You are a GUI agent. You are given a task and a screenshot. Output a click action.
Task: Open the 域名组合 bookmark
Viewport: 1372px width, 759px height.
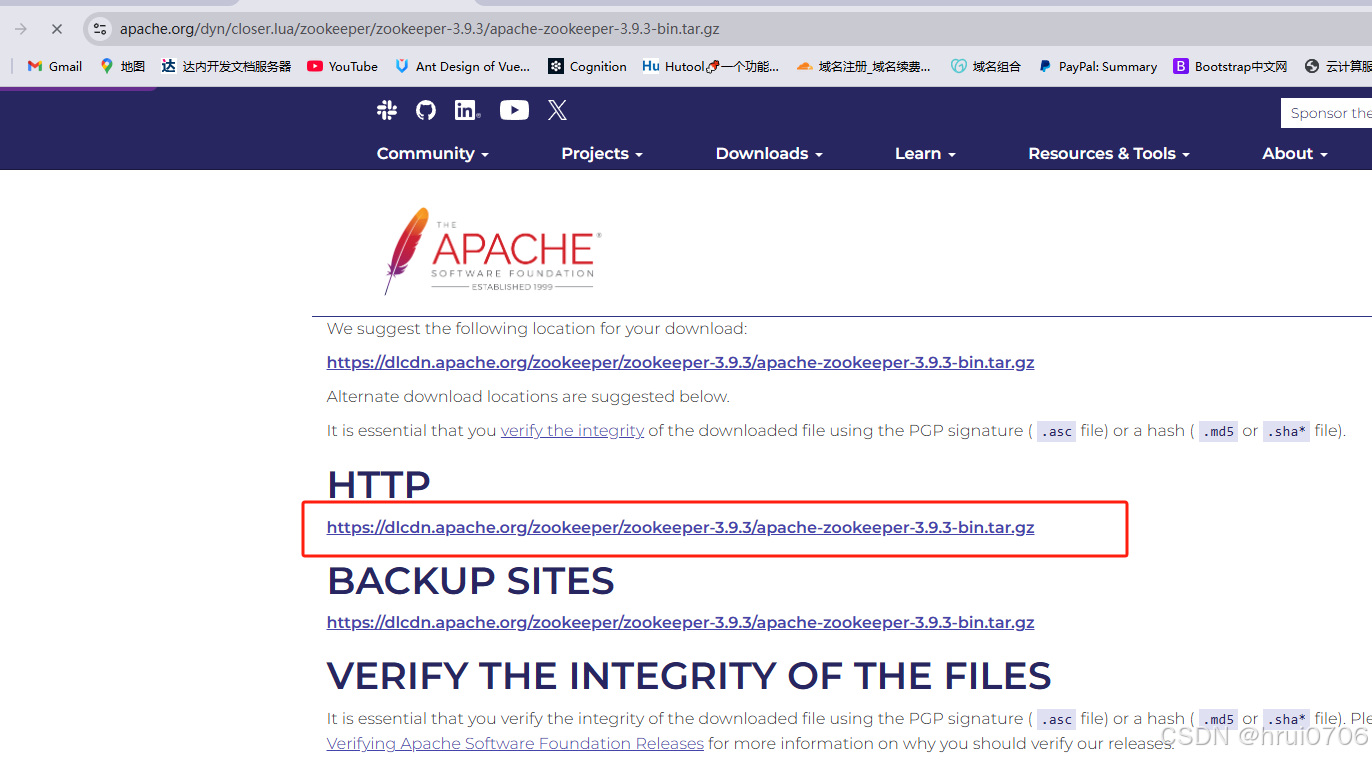click(x=986, y=66)
